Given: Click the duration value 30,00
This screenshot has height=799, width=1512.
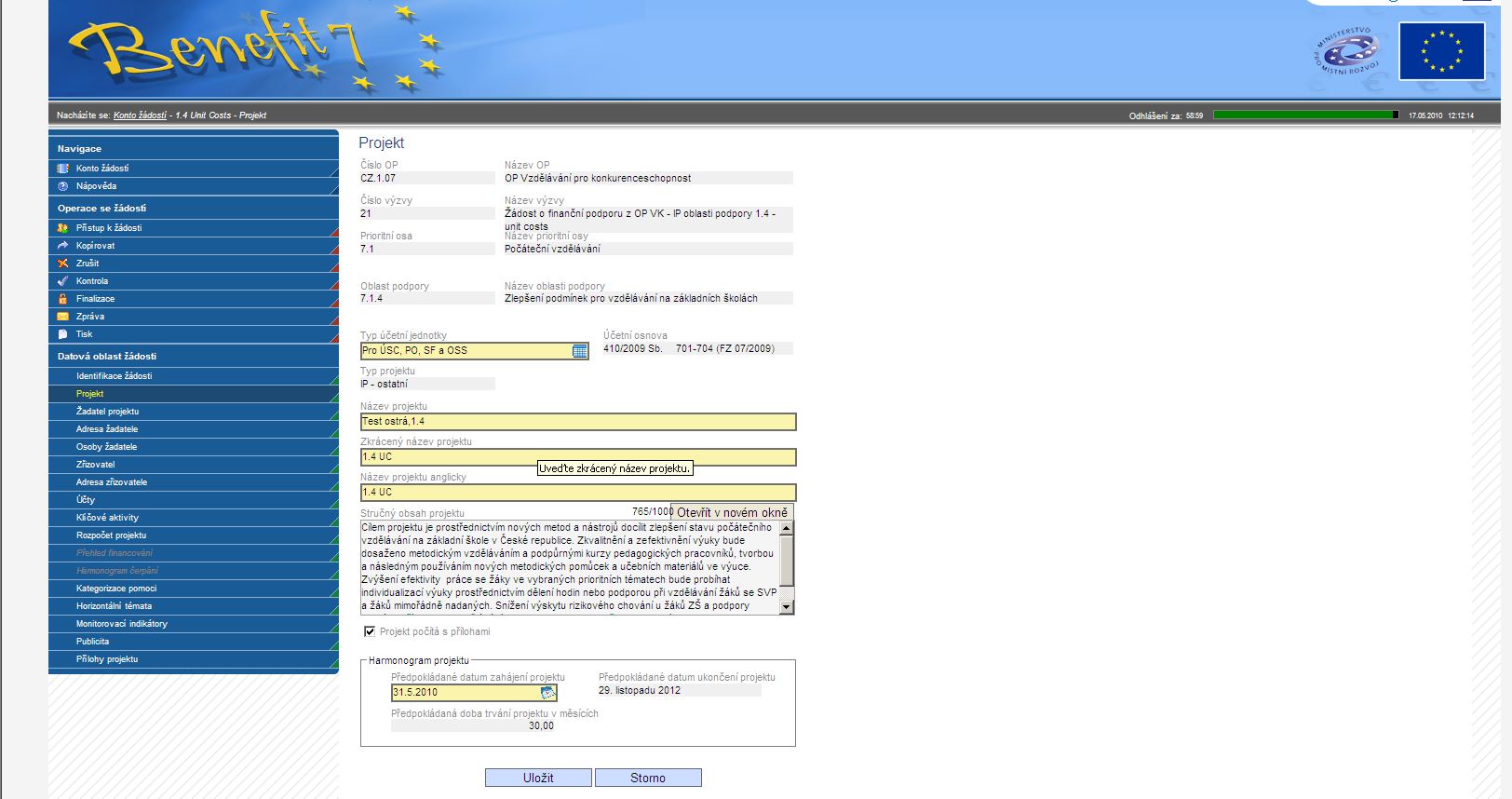Looking at the screenshot, I should [541, 726].
